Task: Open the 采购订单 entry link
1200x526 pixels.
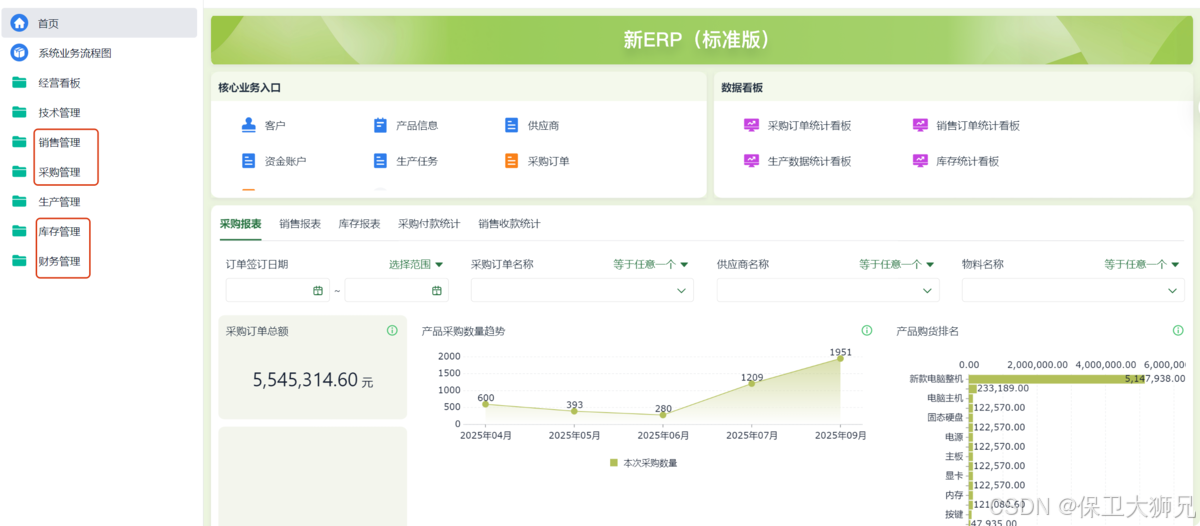Action: coord(548,161)
